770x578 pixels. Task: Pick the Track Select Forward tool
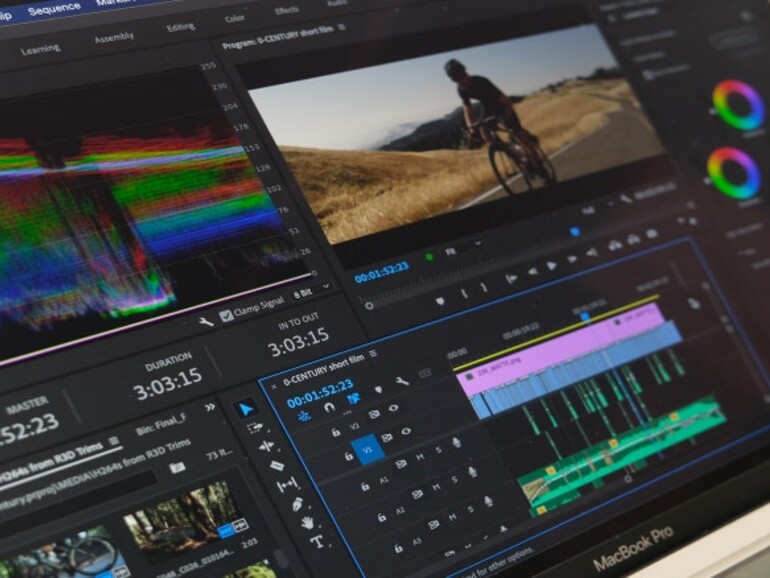pos(254,428)
